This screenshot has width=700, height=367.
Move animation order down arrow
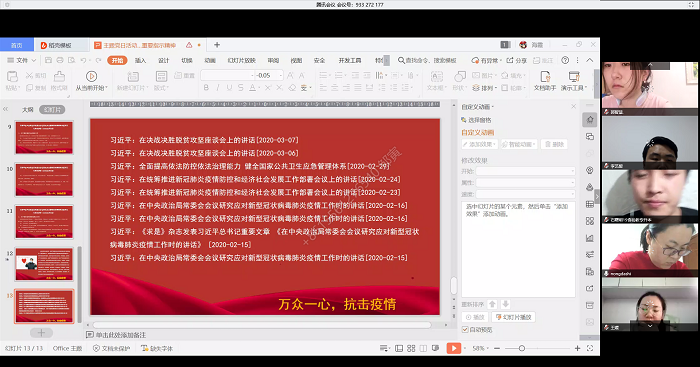point(505,304)
